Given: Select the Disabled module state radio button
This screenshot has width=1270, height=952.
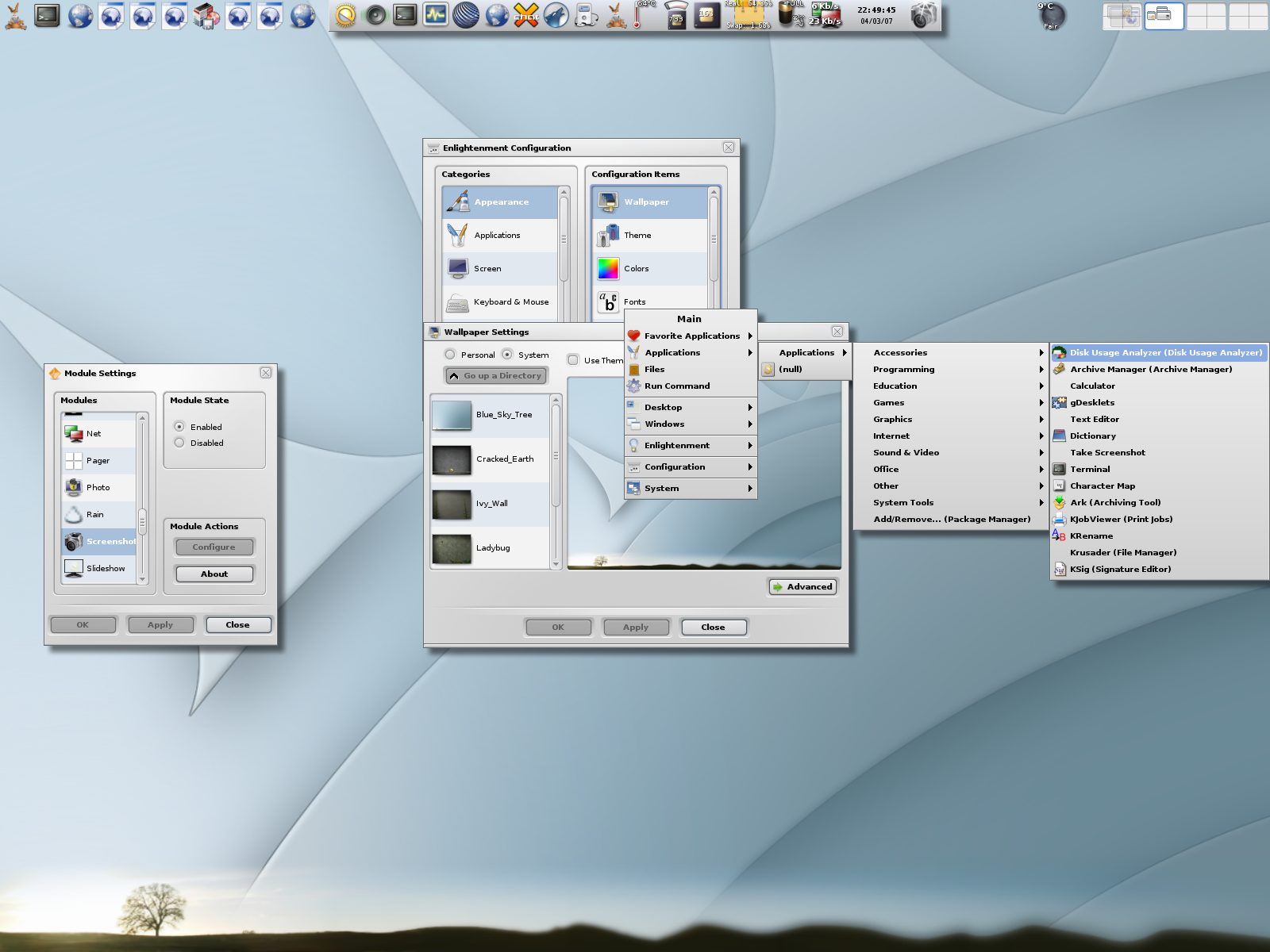Looking at the screenshot, I should pyautogui.click(x=179, y=443).
